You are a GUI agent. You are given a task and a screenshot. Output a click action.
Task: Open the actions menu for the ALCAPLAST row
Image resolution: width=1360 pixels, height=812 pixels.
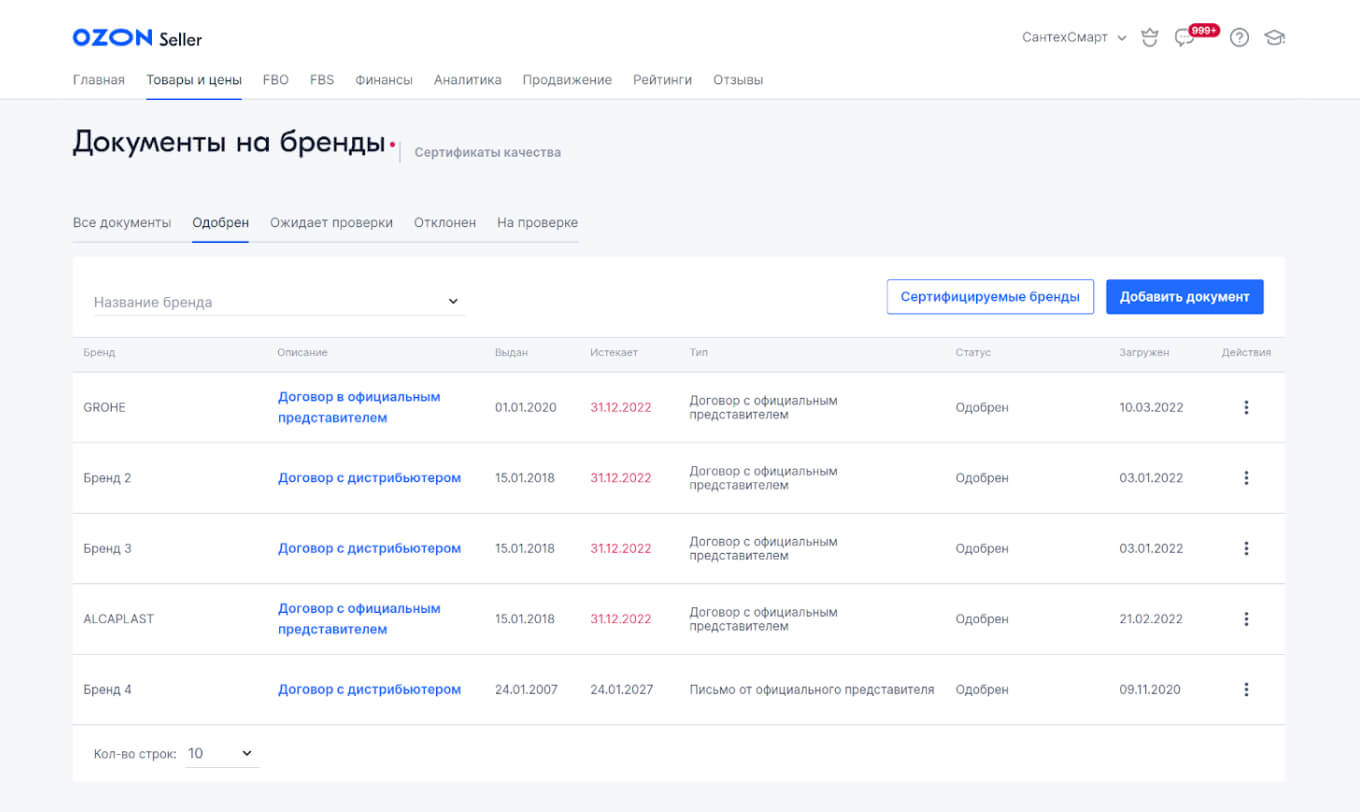pyautogui.click(x=1246, y=618)
